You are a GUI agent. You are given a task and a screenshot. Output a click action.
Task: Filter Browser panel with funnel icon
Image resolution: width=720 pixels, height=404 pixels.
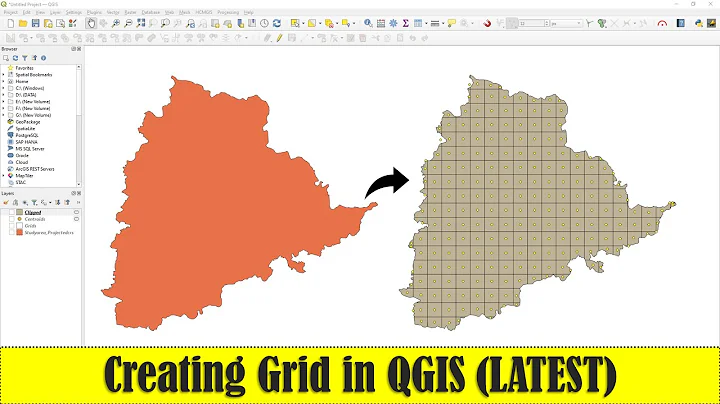(25, 58)
